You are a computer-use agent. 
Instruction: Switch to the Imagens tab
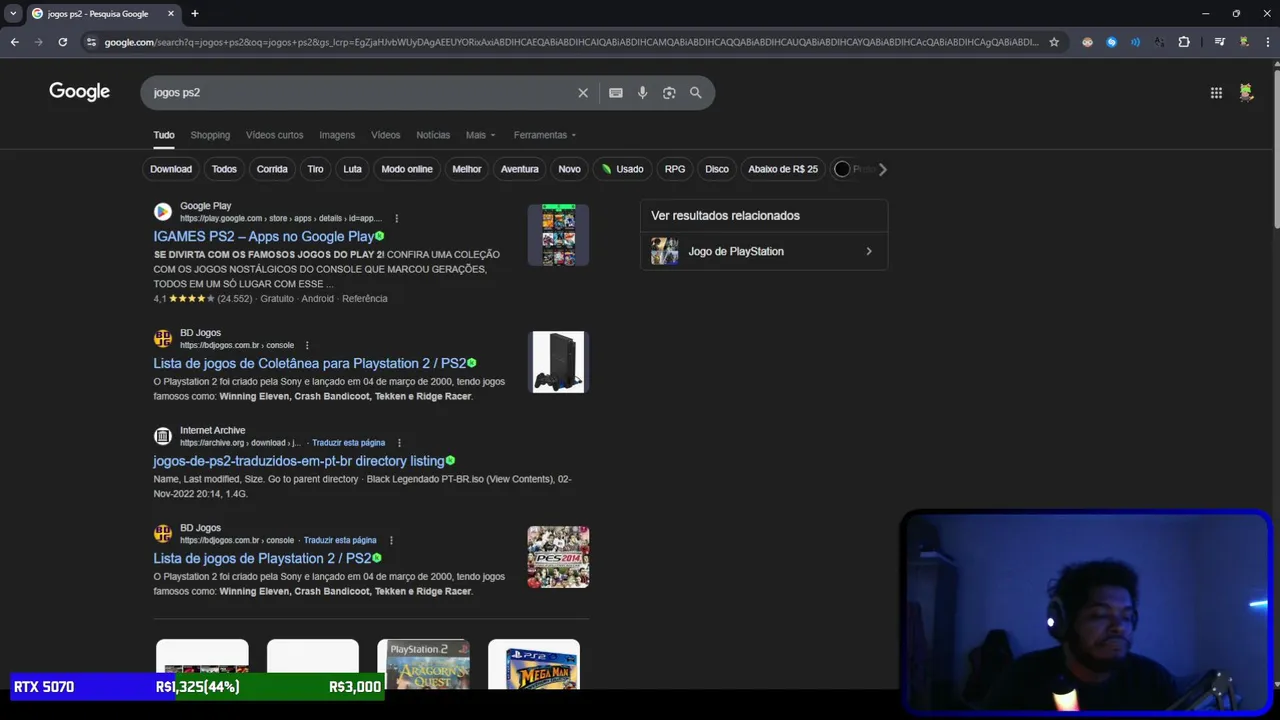click(337, 135)
